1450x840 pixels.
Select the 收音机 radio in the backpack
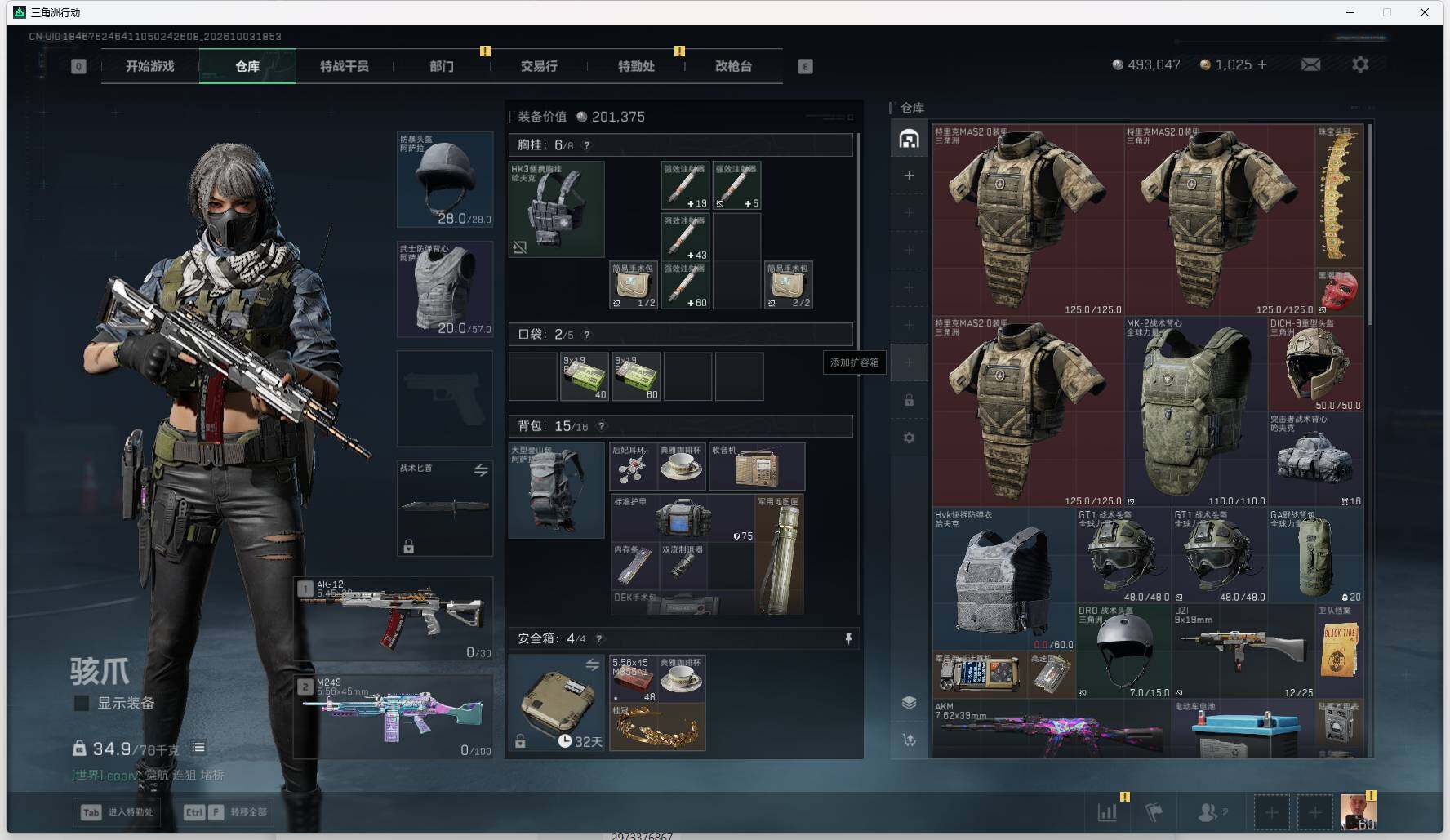point(757,466)
